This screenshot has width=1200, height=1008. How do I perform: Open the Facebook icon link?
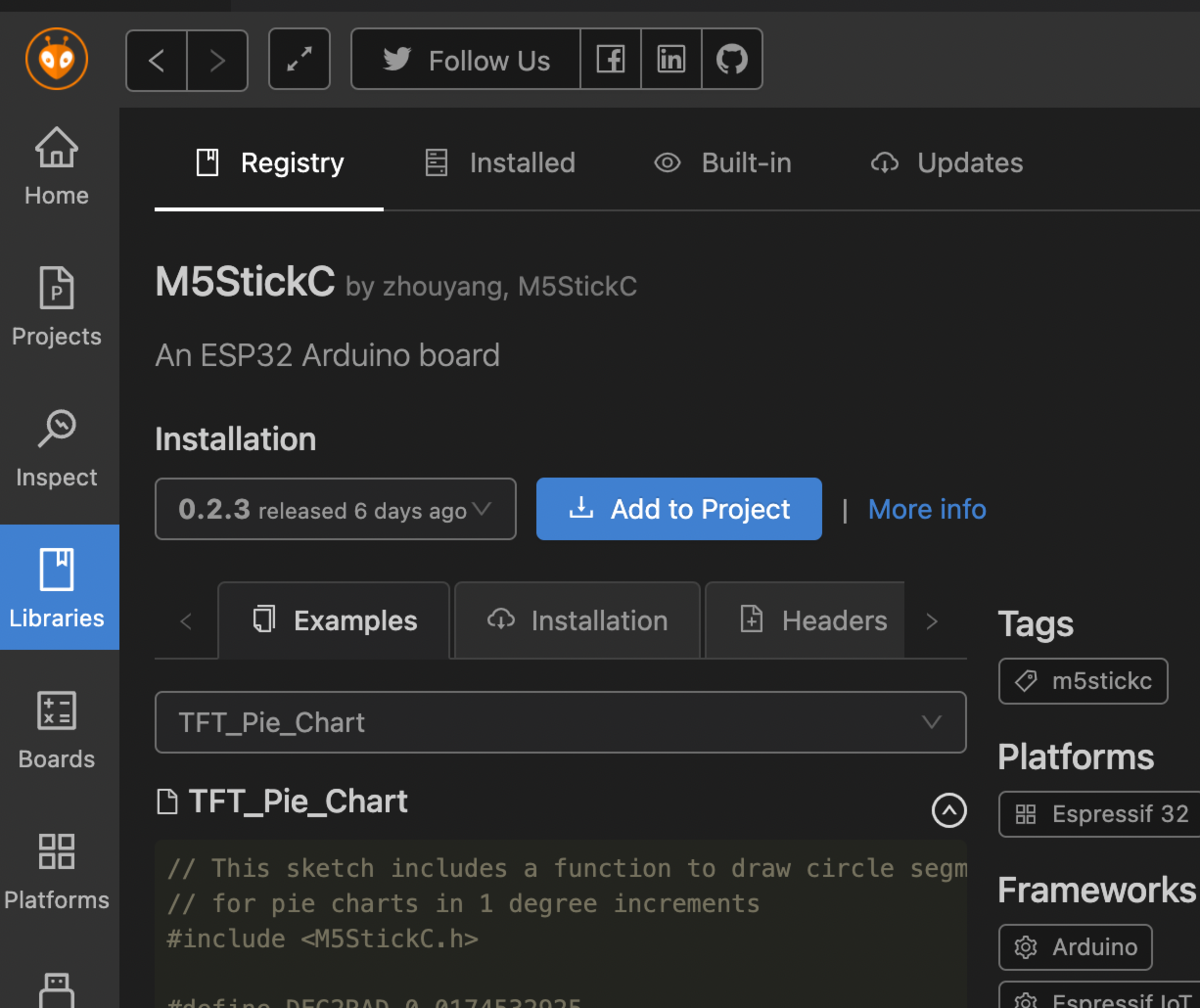tap(610, 60)
